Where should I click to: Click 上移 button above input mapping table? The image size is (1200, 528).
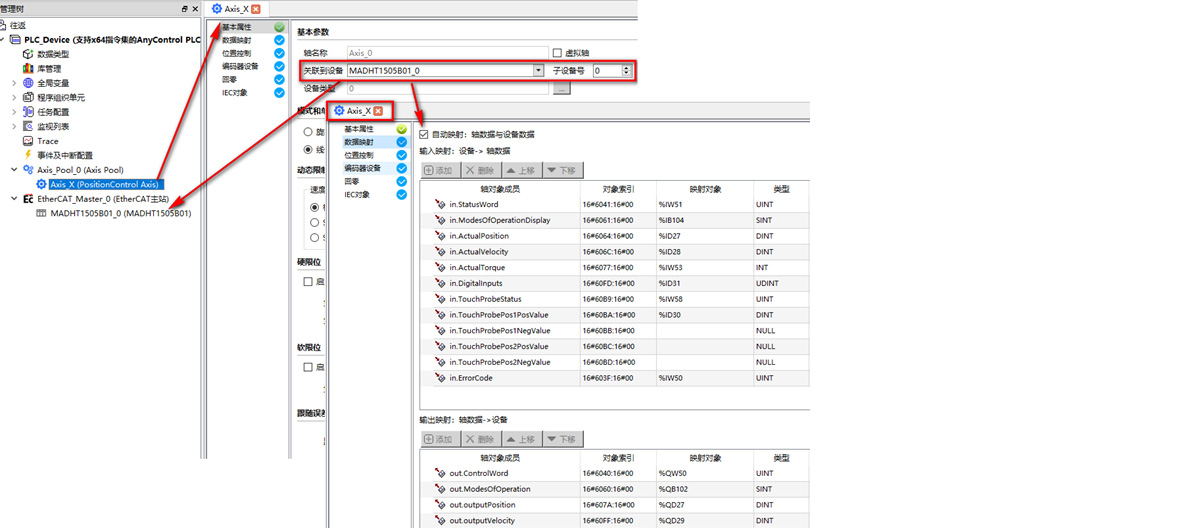point(521,171)
